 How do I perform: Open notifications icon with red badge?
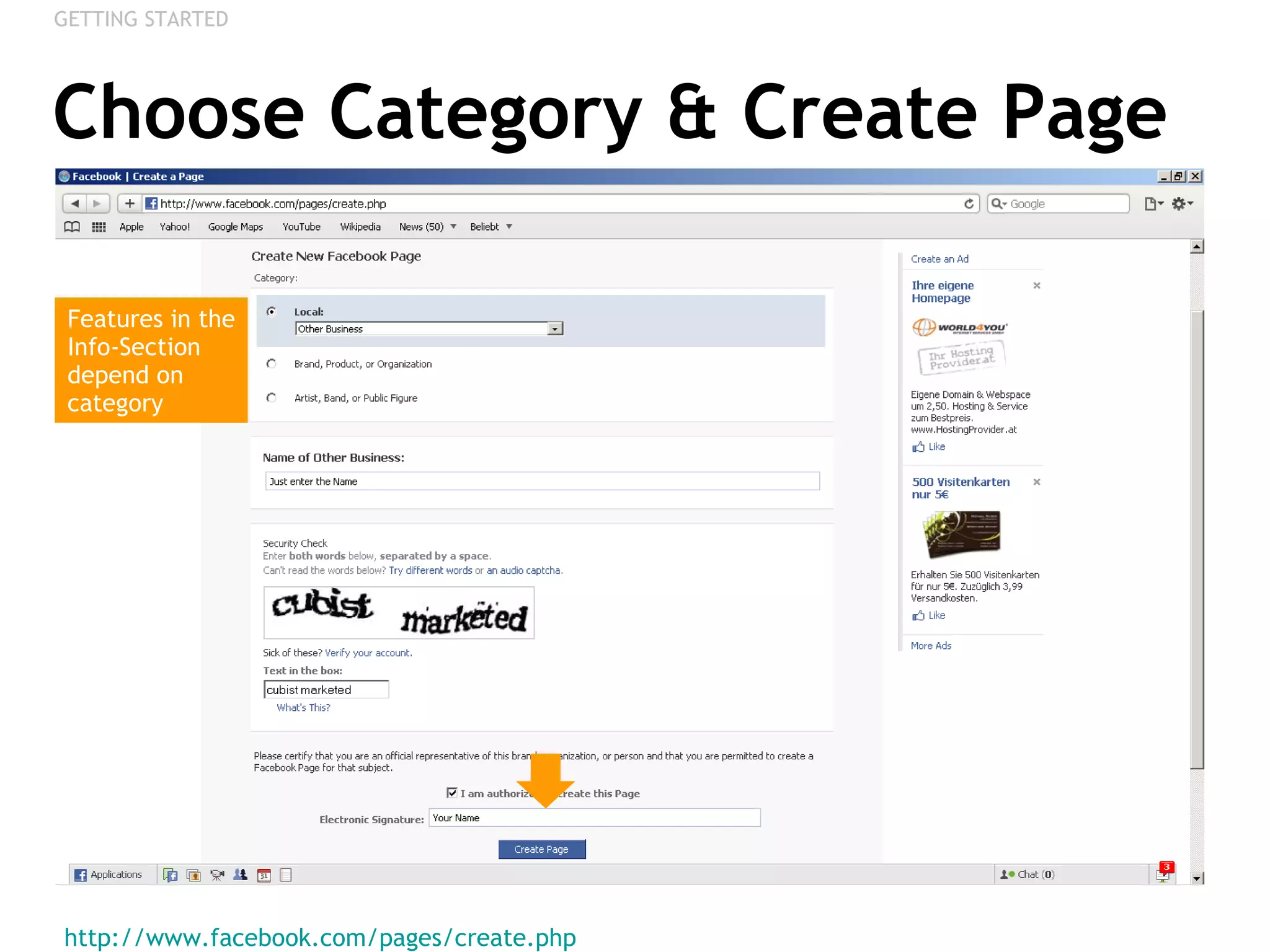click(1164, 874)
